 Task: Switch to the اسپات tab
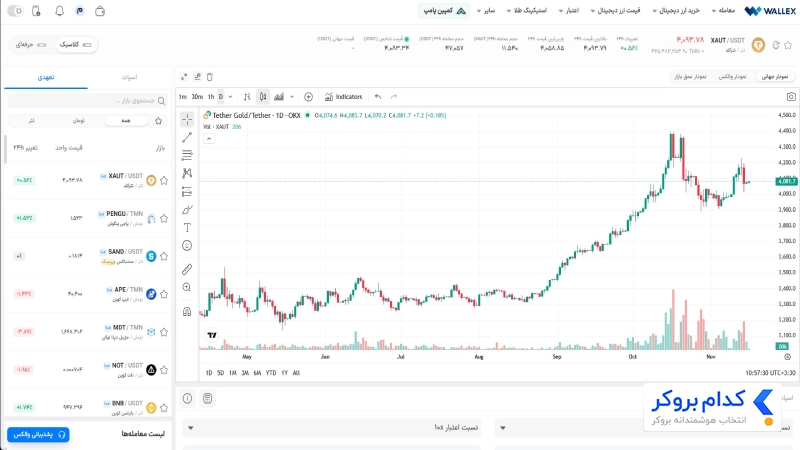(x=129, y=77)
